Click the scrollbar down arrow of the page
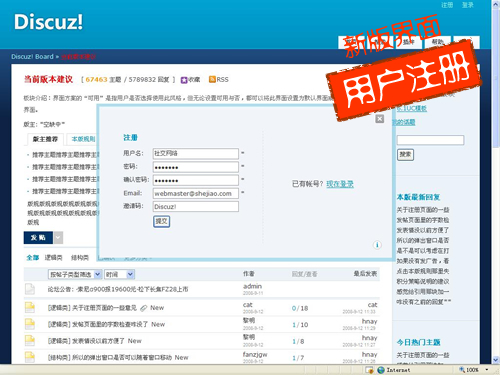The image size is (500, 375). (496, 360)
